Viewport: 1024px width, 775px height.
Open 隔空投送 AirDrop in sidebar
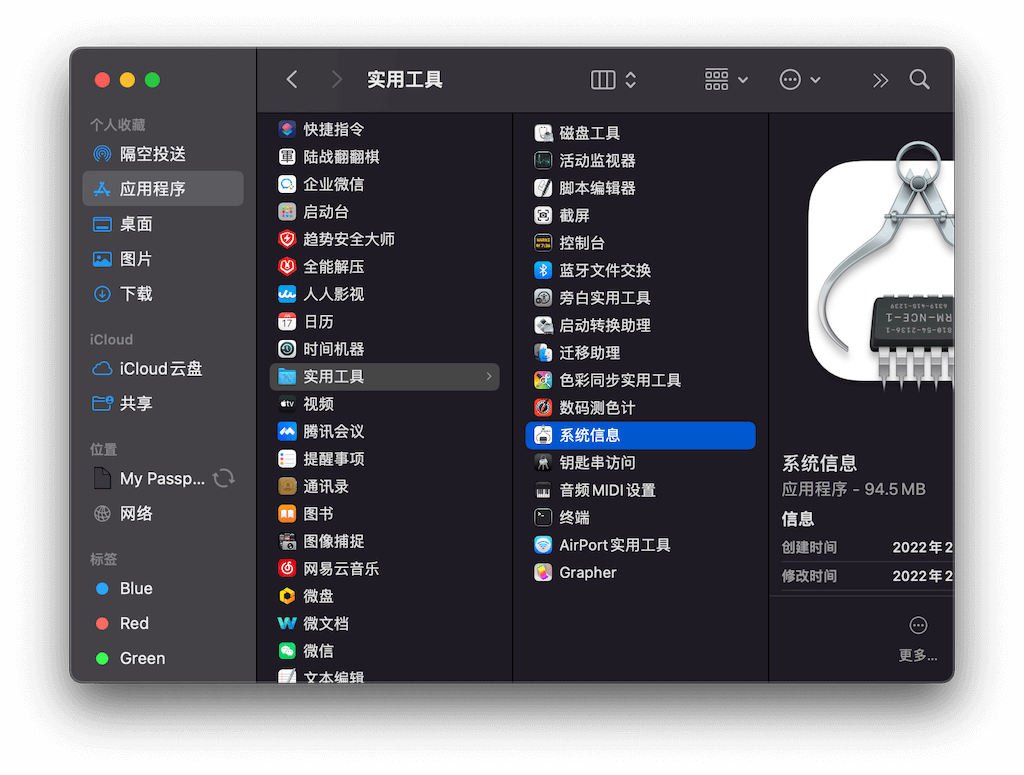(x=152, y=154)
